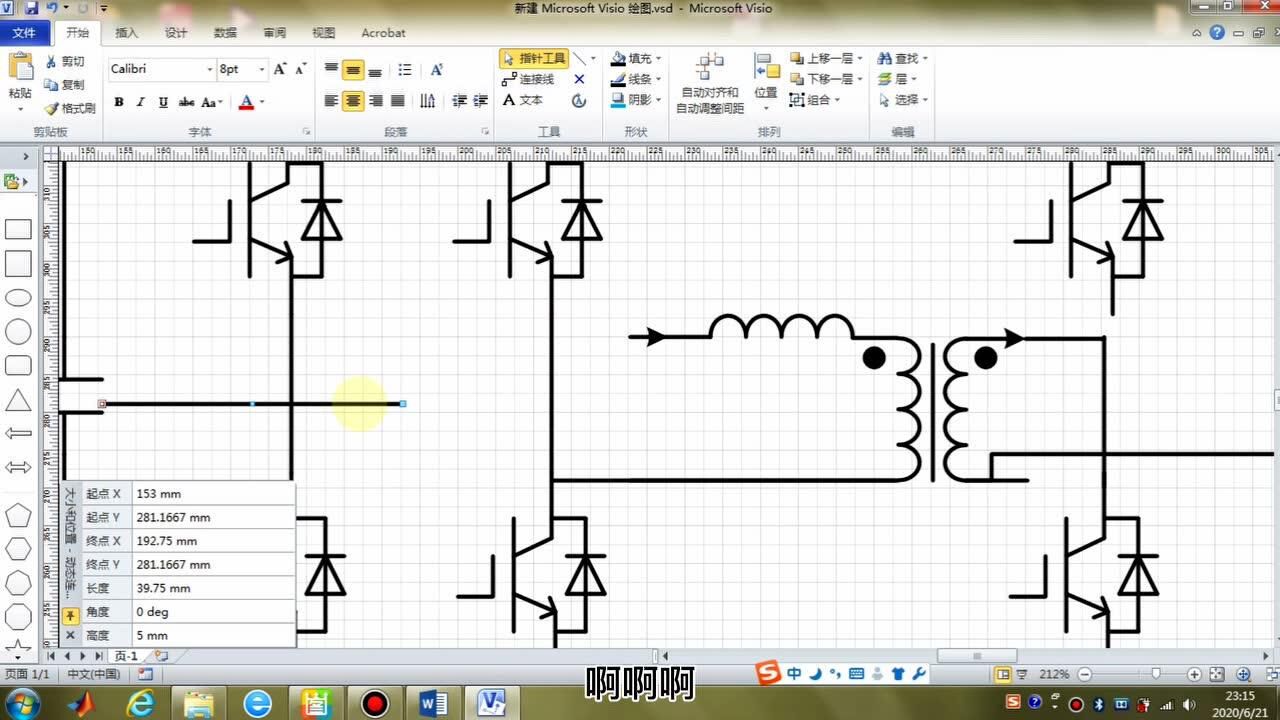Activate the Connector tool (连接线)
Image resolution: width=1280 pixels, height=720 pixels.
coord(528,79)
